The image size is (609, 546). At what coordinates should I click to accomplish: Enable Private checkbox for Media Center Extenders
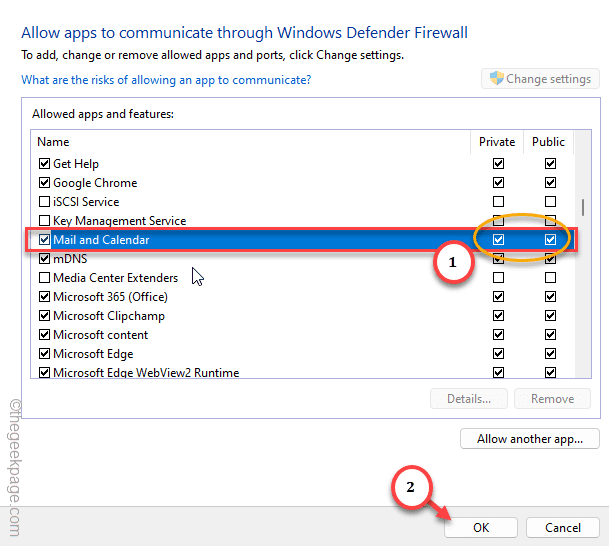498,278
